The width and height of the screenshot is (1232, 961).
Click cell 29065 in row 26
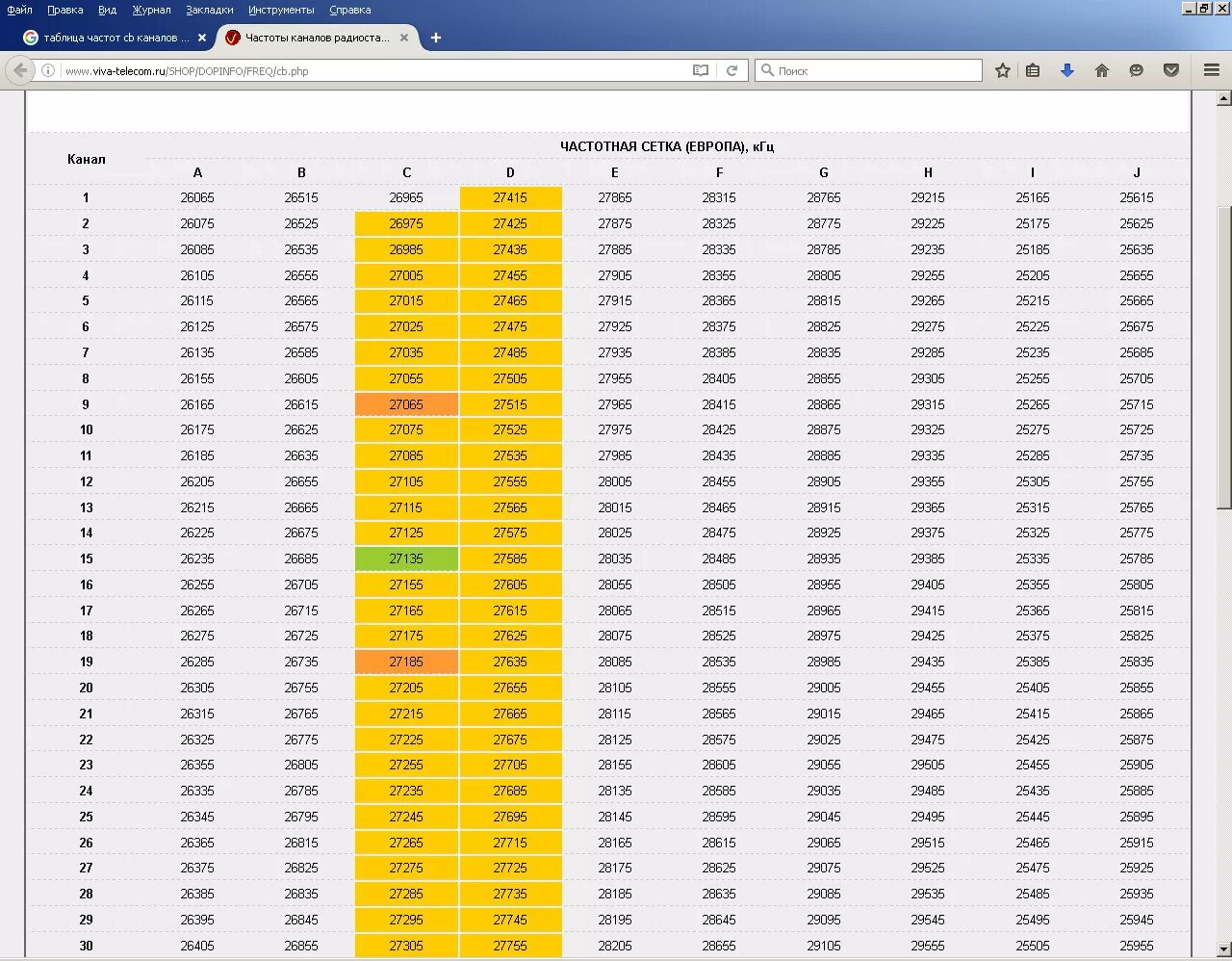[x=824, y=843]
